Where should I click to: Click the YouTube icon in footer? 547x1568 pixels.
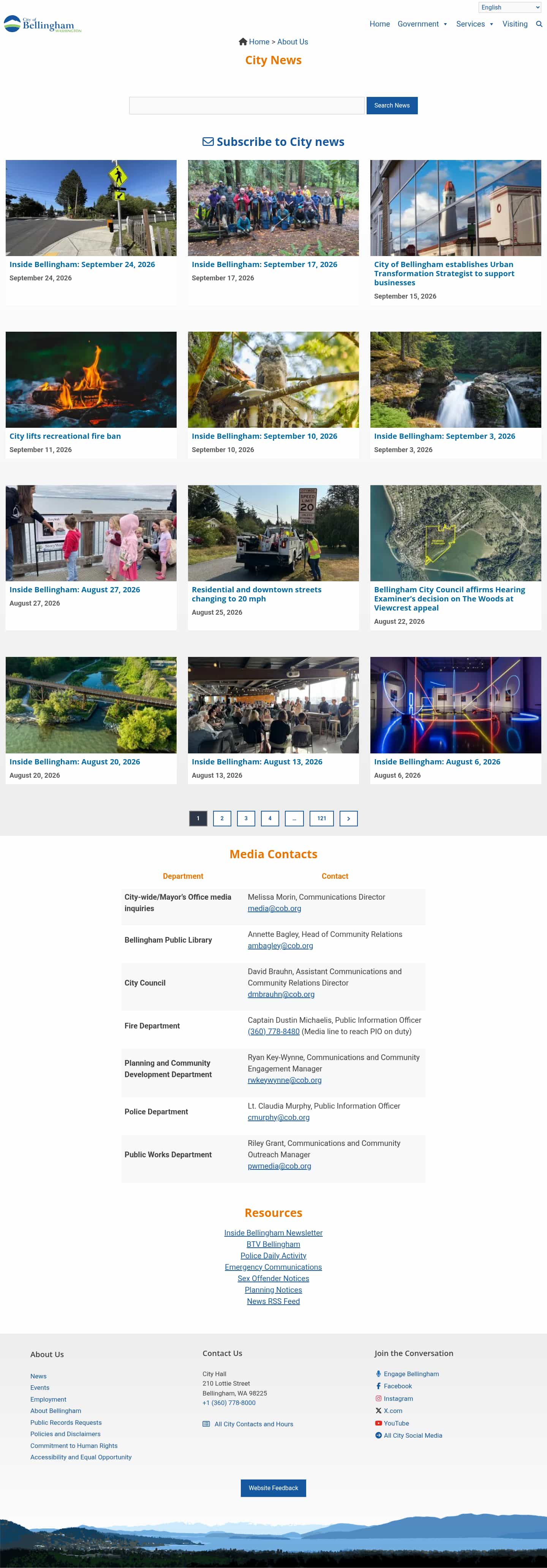(x=378, y=1423)
